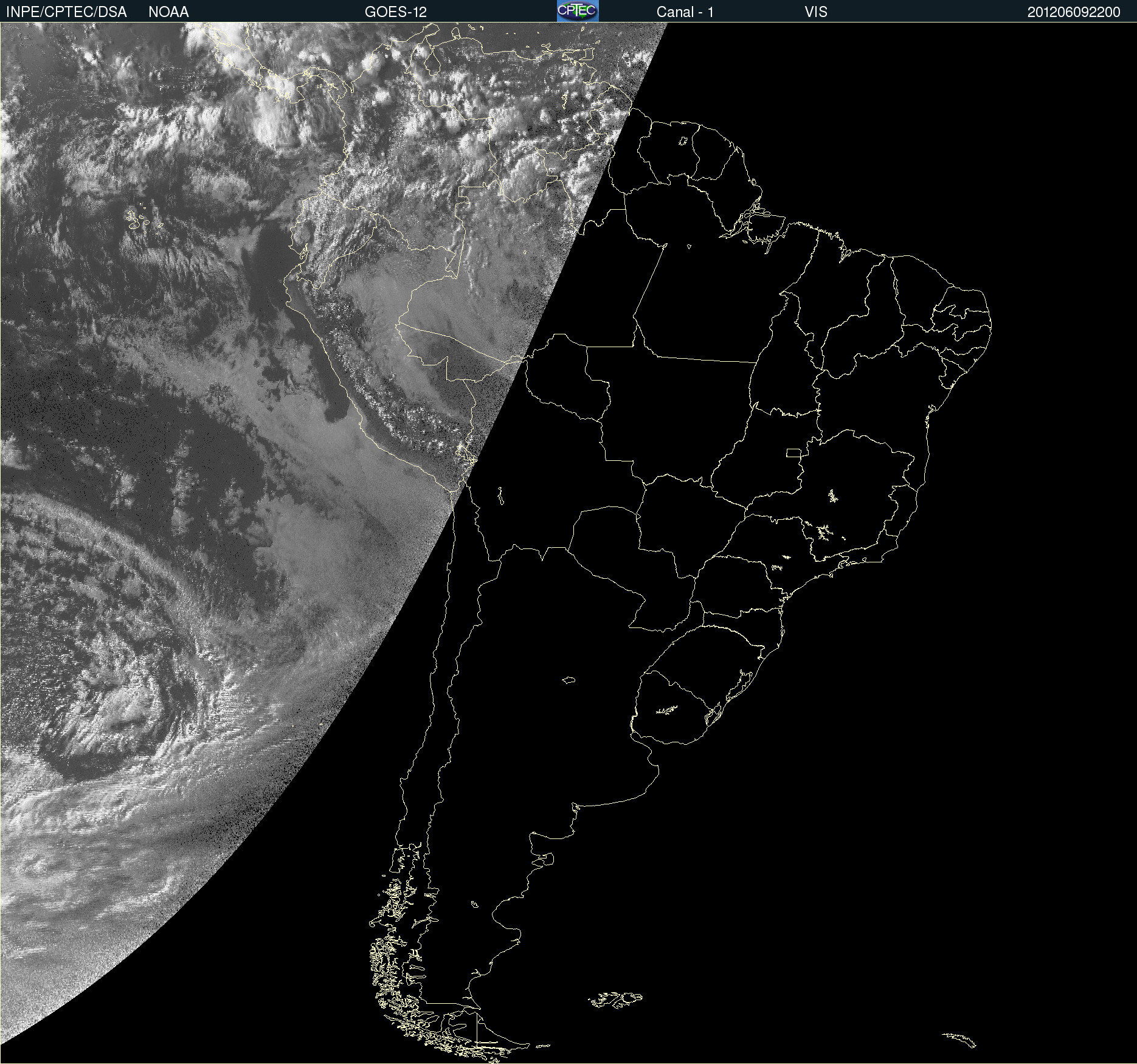Click the NOAA label in the header
1137x1064 pixels.
168,12
